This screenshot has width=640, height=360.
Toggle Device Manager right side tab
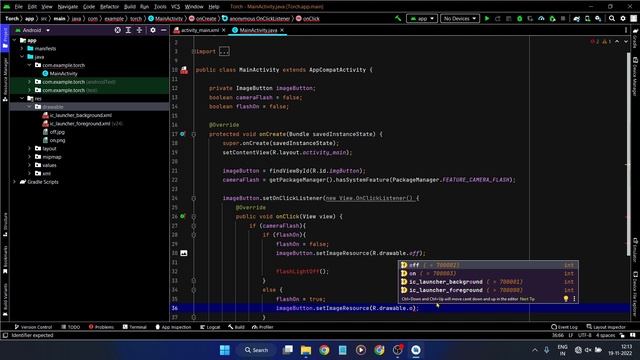[636, 77]
